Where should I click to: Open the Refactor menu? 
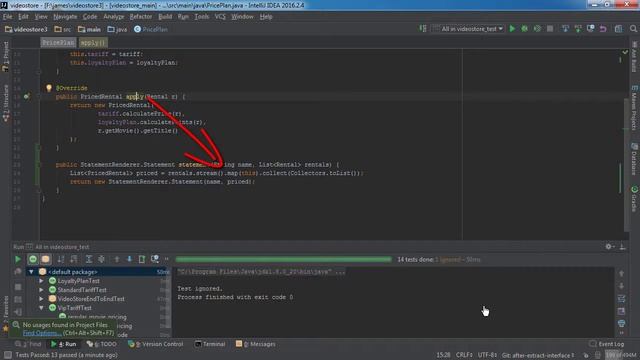(141, 17)
